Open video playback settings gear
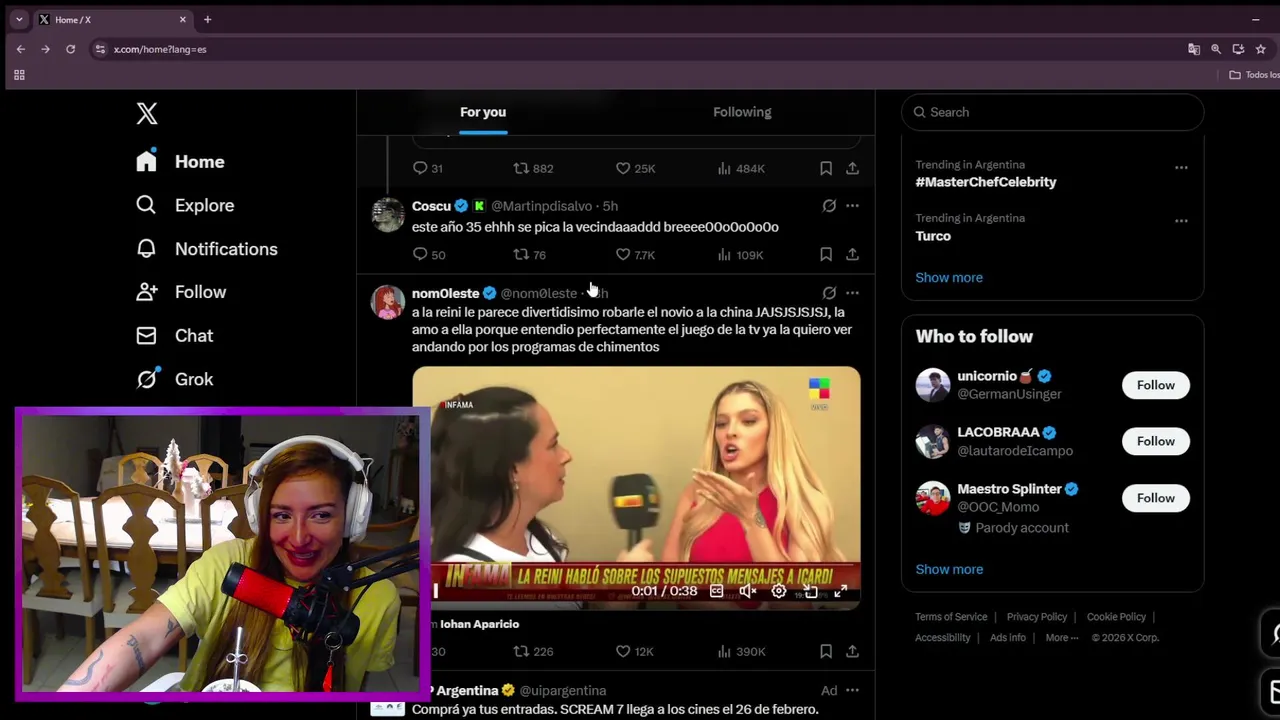 tap(778, 591)
